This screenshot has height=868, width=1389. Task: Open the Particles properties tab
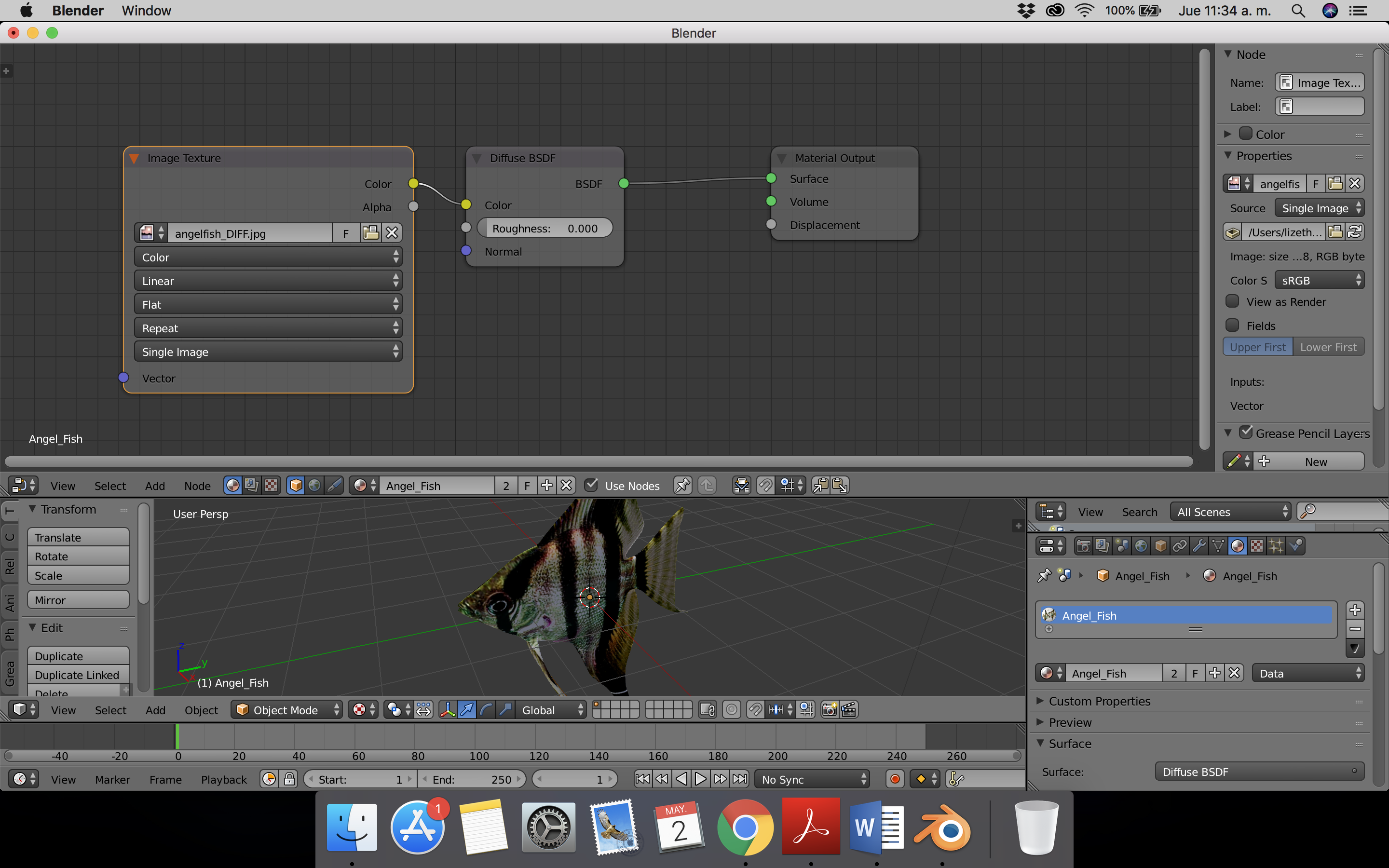click(1276, 546)
